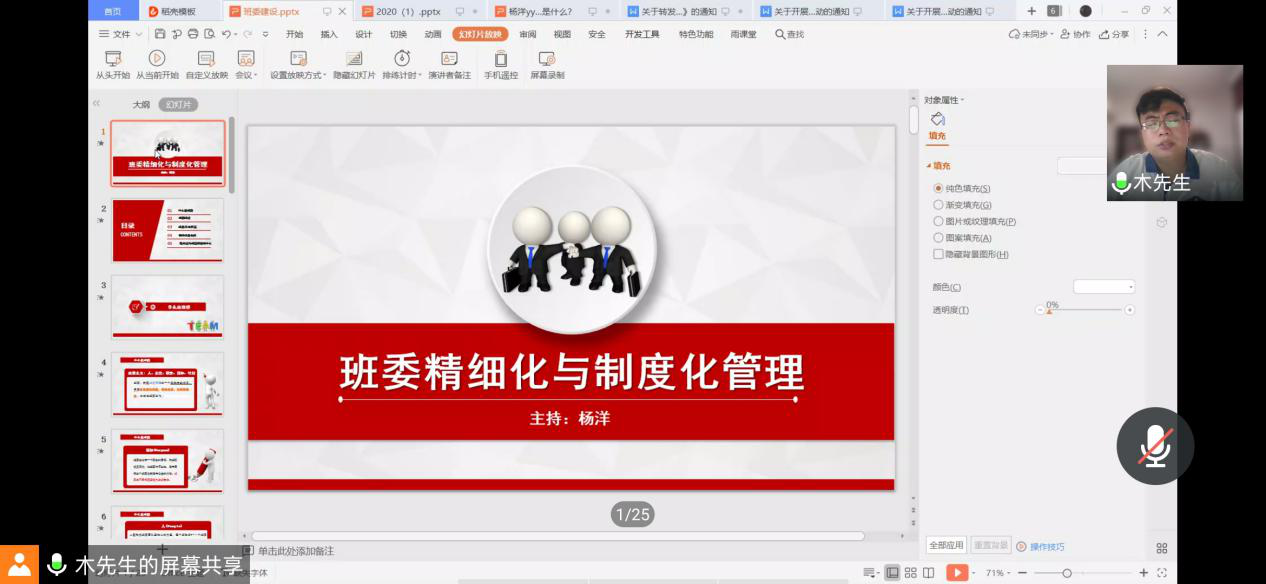Click the 手机遥控 phone remote icon
The image size is (1266, 584).
point(500,59)
